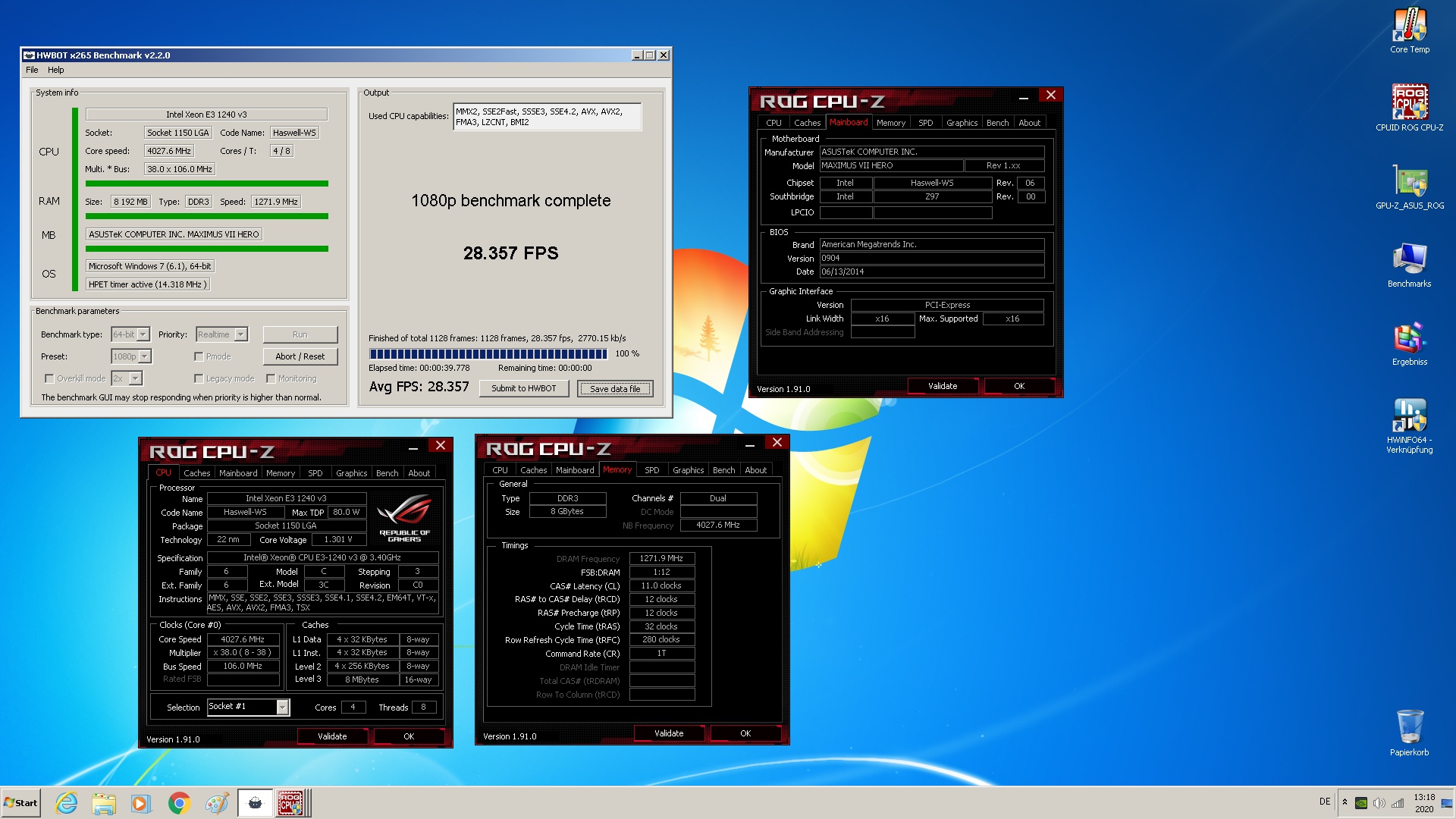
Task: Switch to HWBOT x265 taskbar item
Action: coord(256,802)
